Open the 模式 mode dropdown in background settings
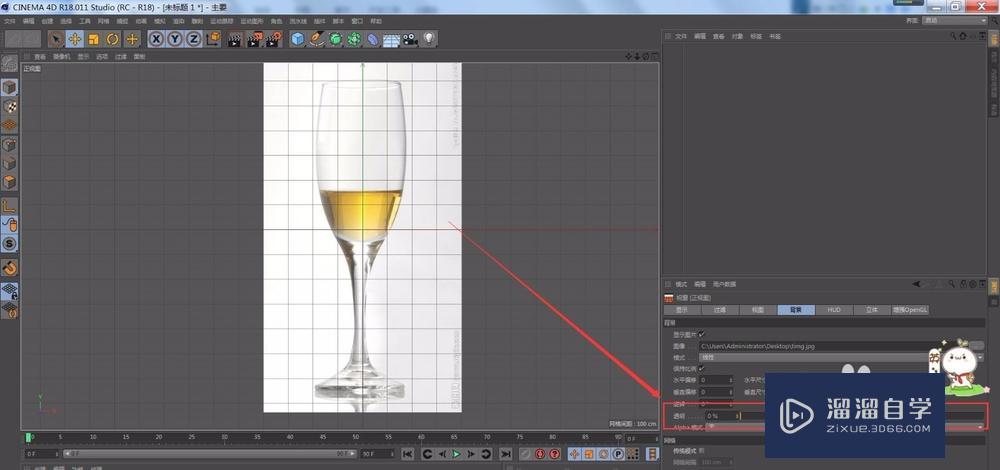 (842, 357)
